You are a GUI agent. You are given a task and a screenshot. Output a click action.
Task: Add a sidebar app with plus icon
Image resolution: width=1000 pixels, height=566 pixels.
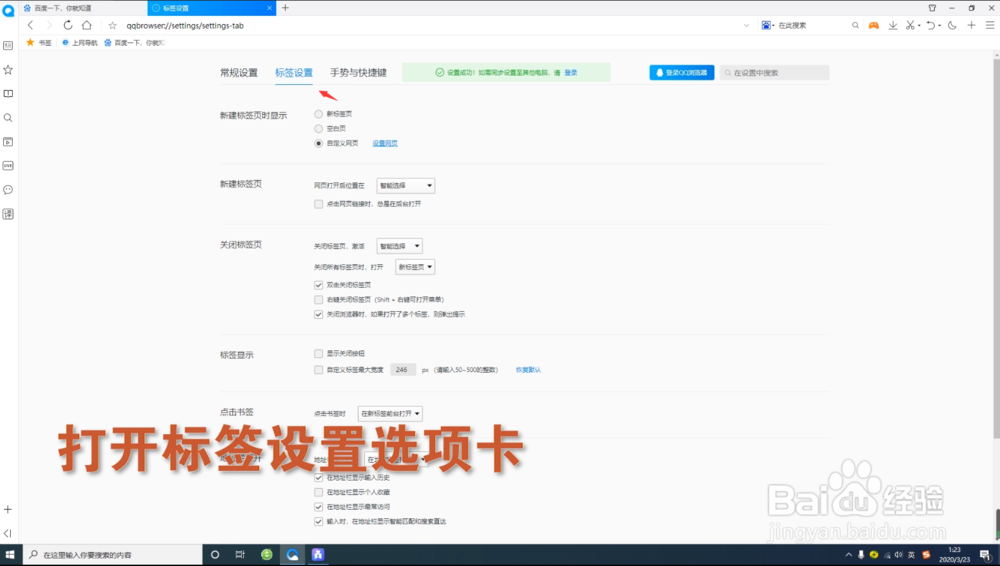click(x=8, y=509)
